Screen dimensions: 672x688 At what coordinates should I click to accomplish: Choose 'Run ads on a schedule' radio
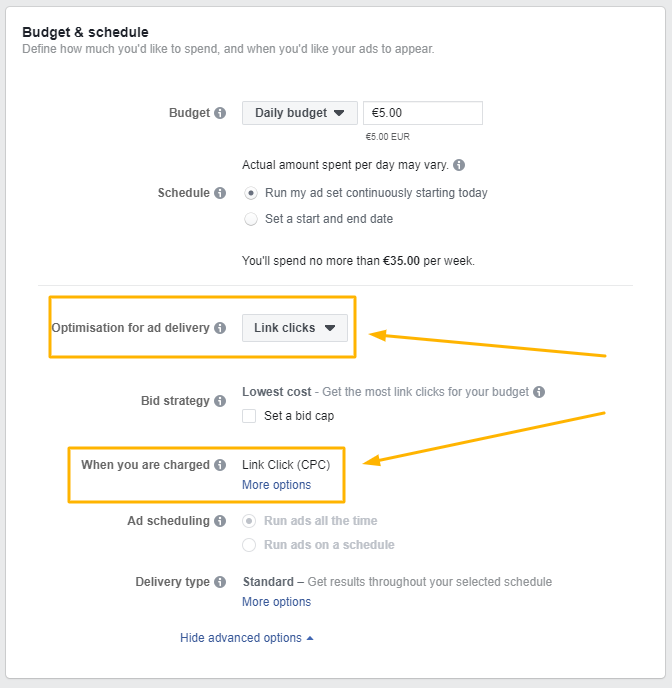click(x=251, y=545)
